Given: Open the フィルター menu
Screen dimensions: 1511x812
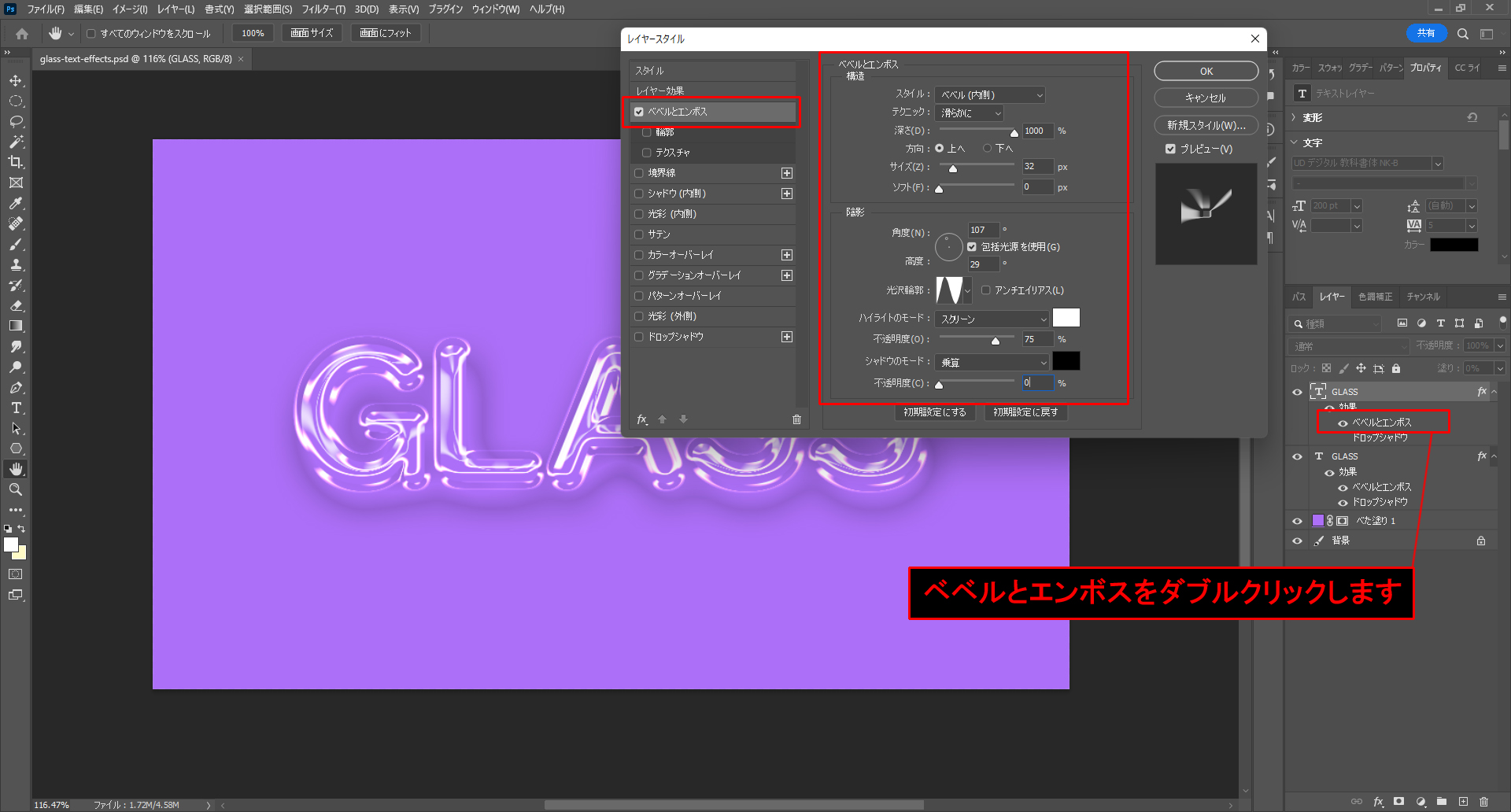Looking at the screenshot, I should coord(323,9).
